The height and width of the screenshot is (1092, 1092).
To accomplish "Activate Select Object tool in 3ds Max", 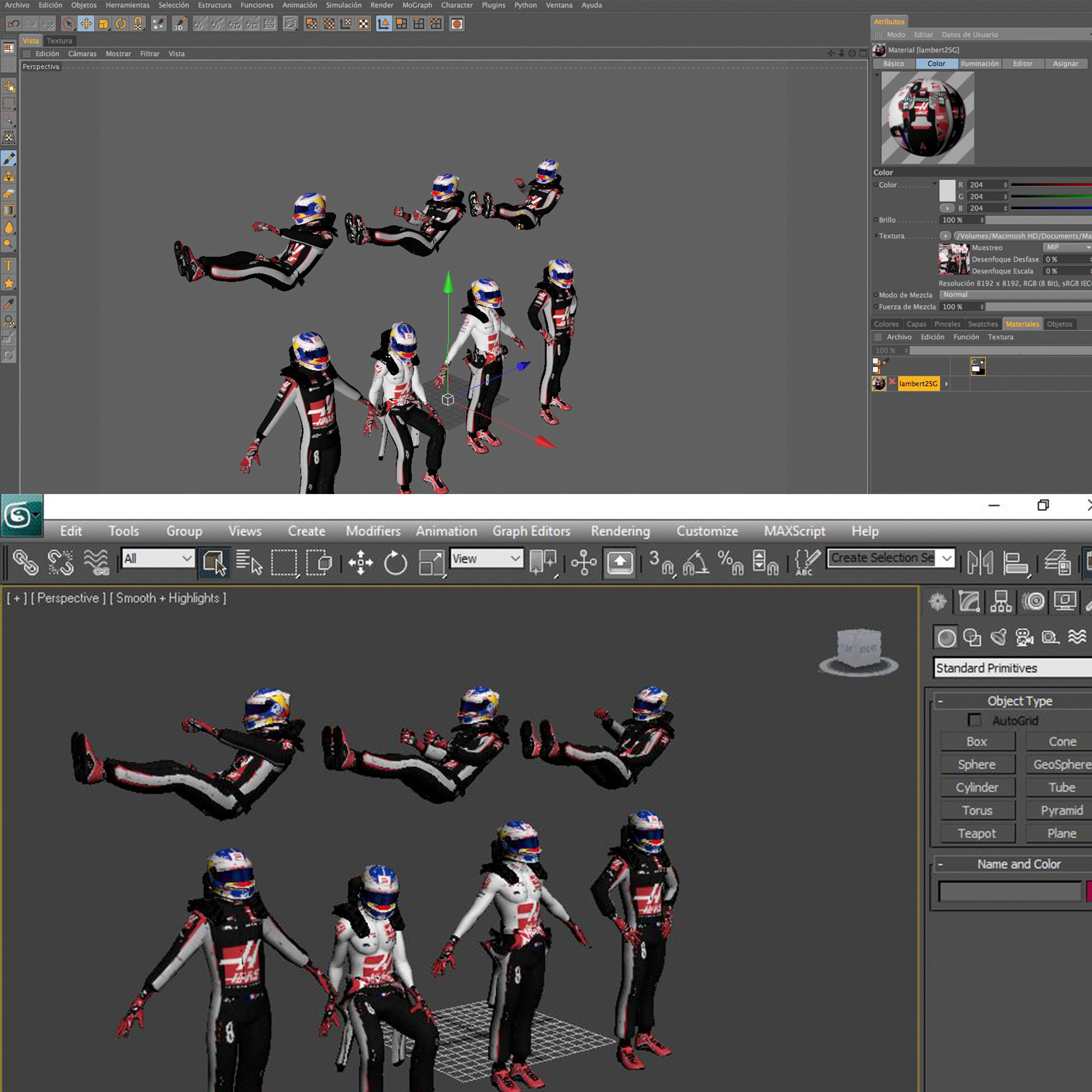I will pyautogui.click(x=214, y=563).
